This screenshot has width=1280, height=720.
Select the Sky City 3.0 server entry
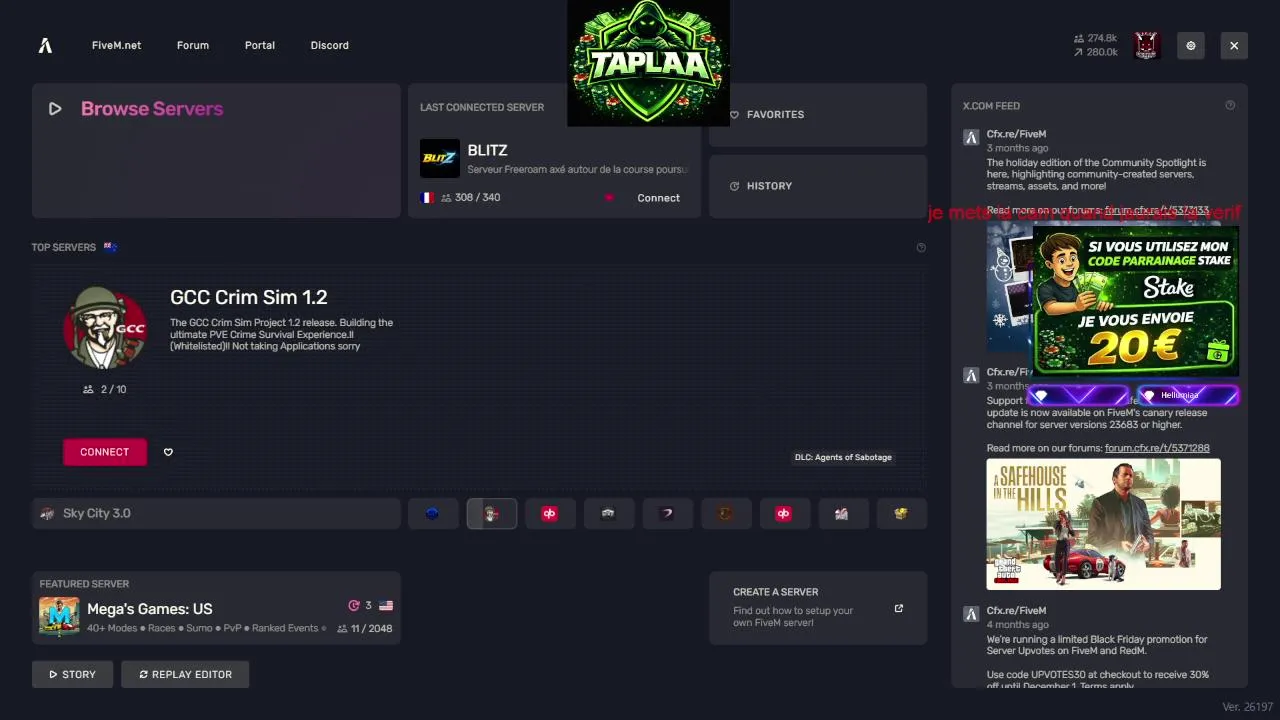pyautogui.click(x=216, y=513)
